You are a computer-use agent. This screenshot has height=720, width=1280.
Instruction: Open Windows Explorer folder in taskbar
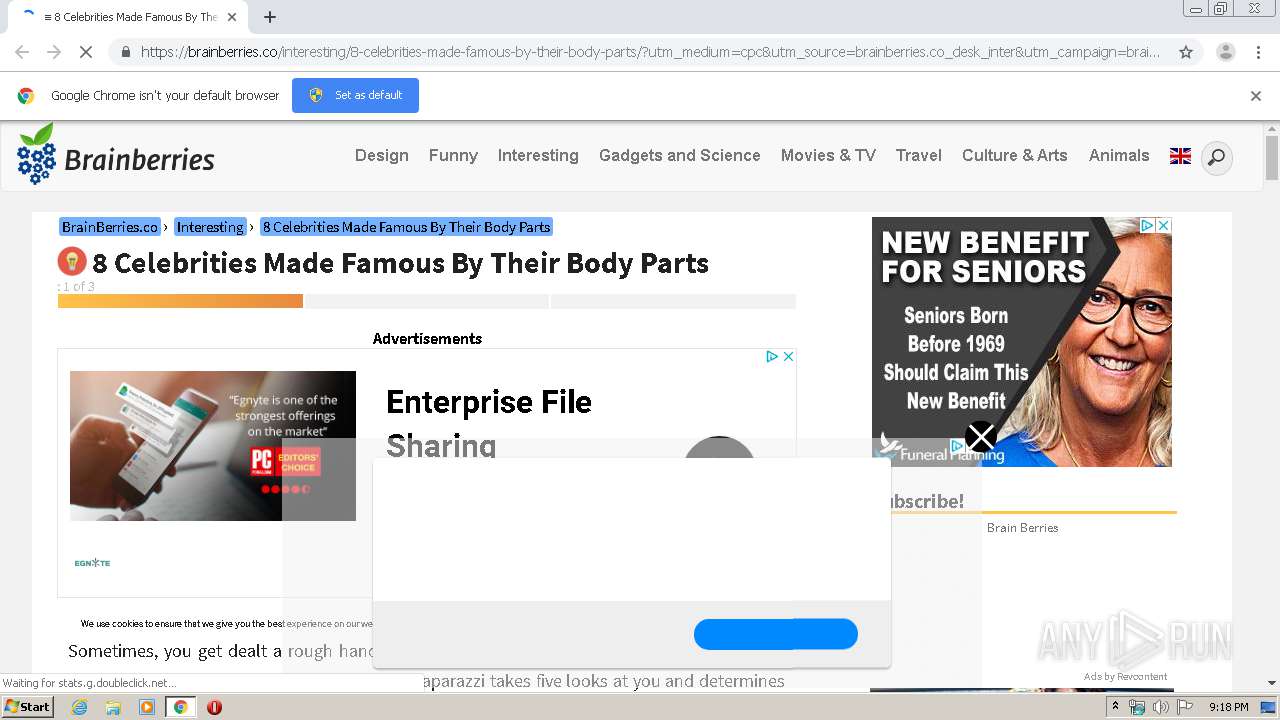(113, 707)
